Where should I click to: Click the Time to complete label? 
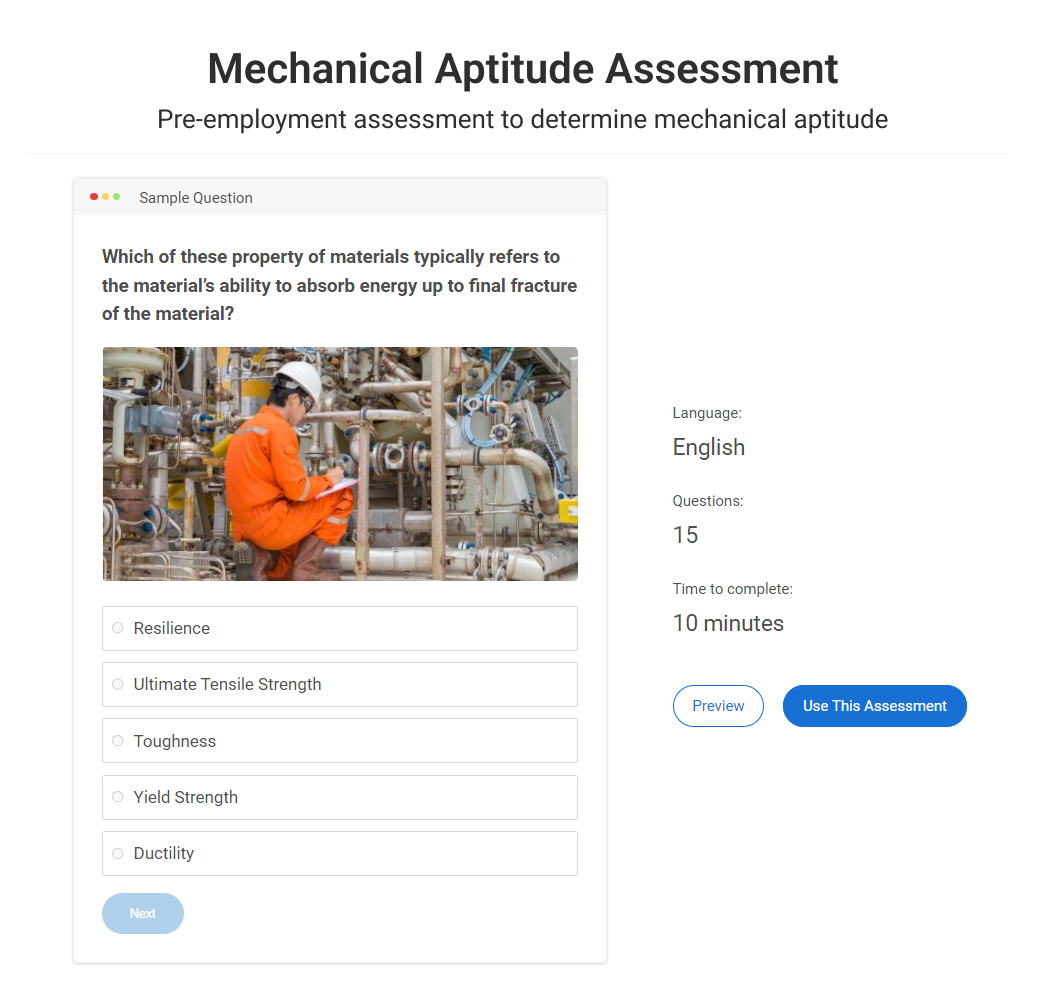[732, 589]
